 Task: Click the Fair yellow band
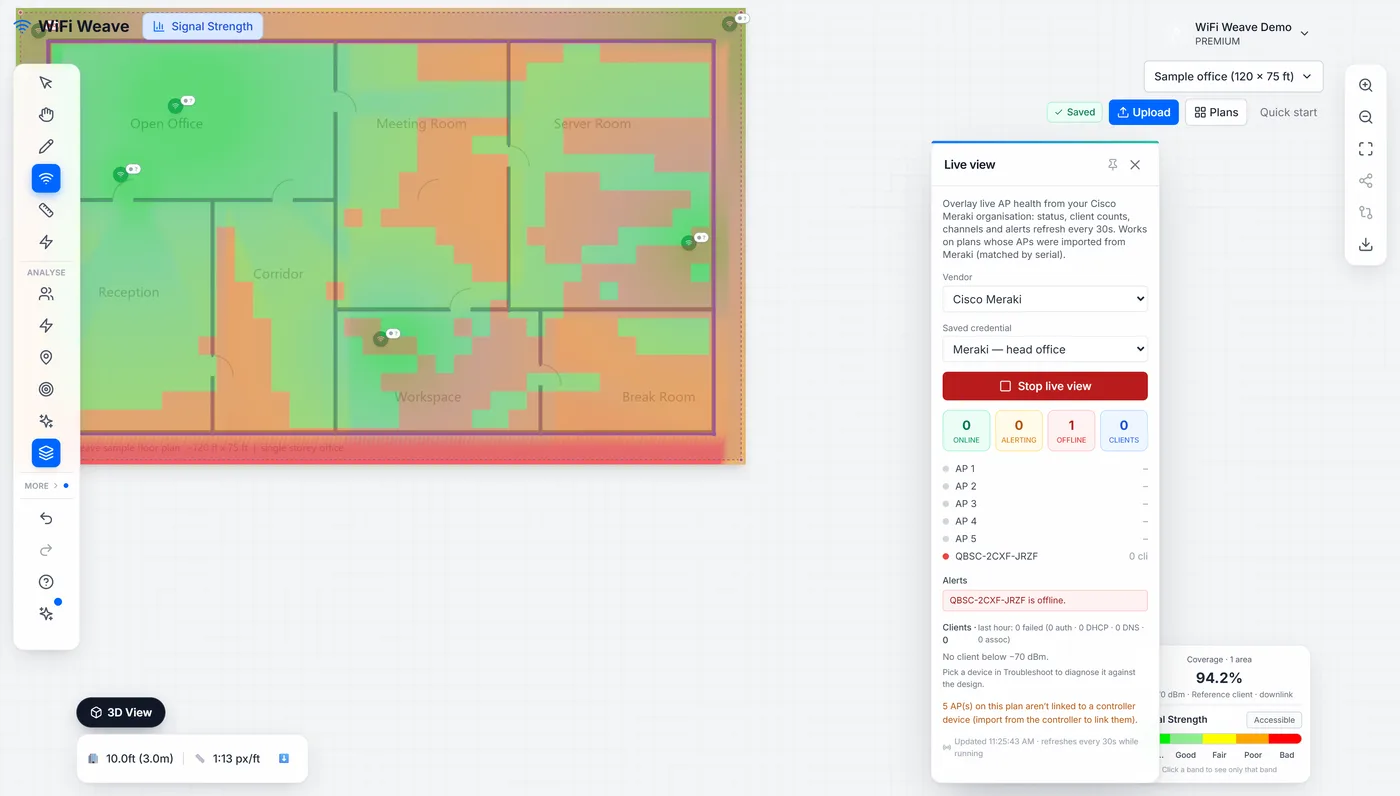(1219, 739)
